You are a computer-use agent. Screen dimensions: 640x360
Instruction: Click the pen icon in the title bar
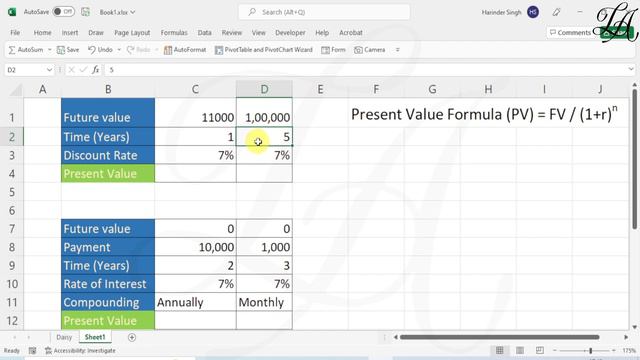point(556,12)
